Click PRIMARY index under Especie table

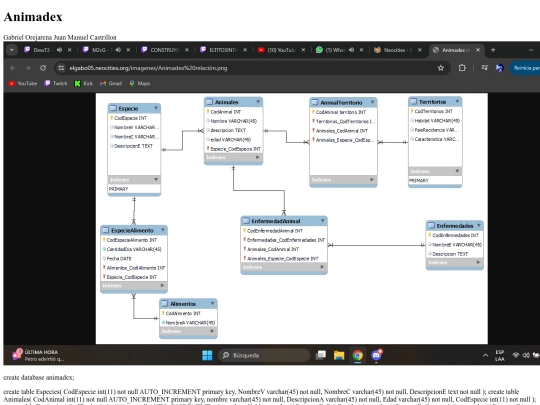[x=118, y=189]
